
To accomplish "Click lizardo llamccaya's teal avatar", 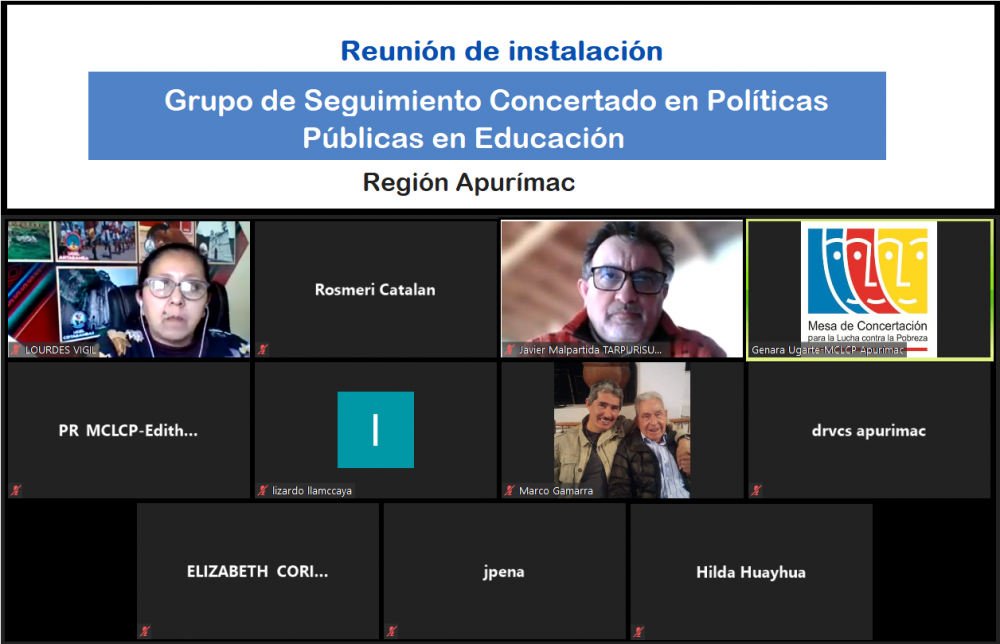I will click(x=375, y=429).
